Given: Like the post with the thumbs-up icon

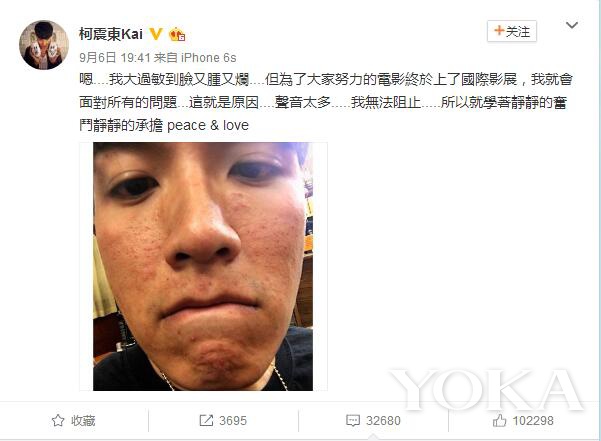Looking at the screenshot, I should click(x=499, y=420).
